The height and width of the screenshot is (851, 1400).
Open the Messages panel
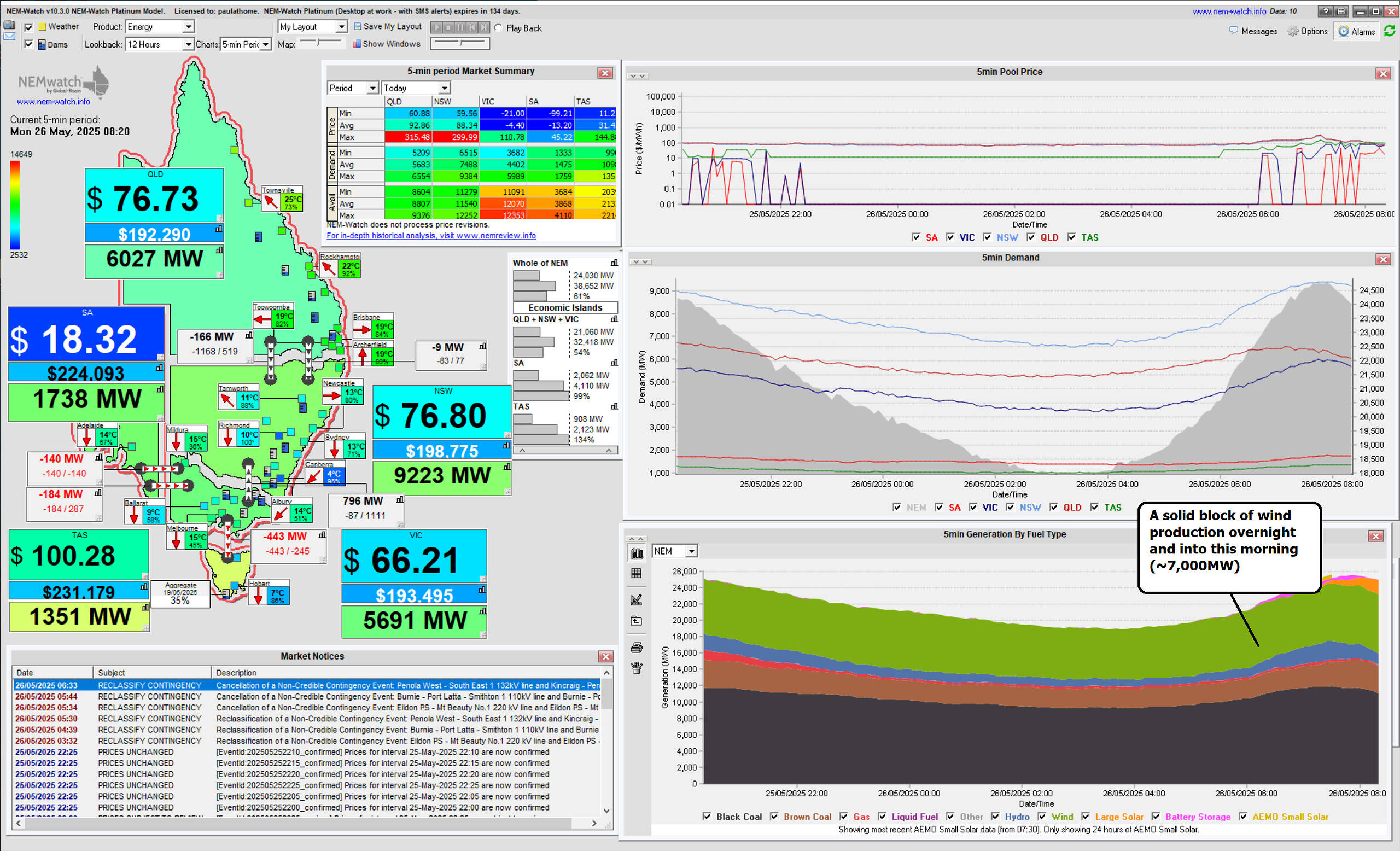pyautogui.click(x=1253, y=31)
